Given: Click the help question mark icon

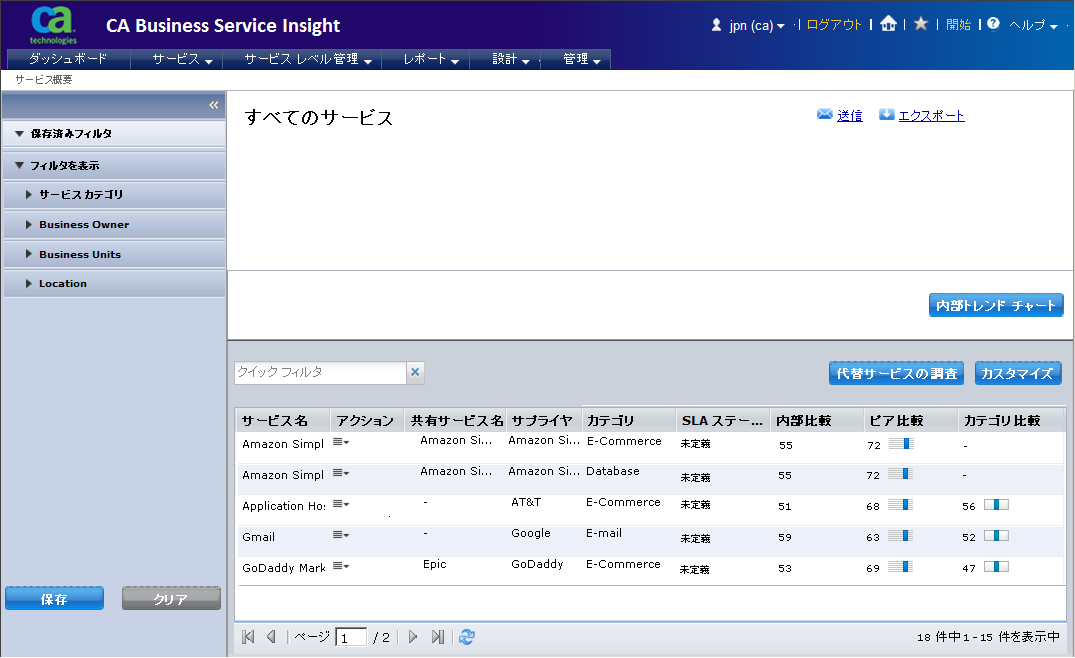Looking at the screenshot, I should (993, 24).
